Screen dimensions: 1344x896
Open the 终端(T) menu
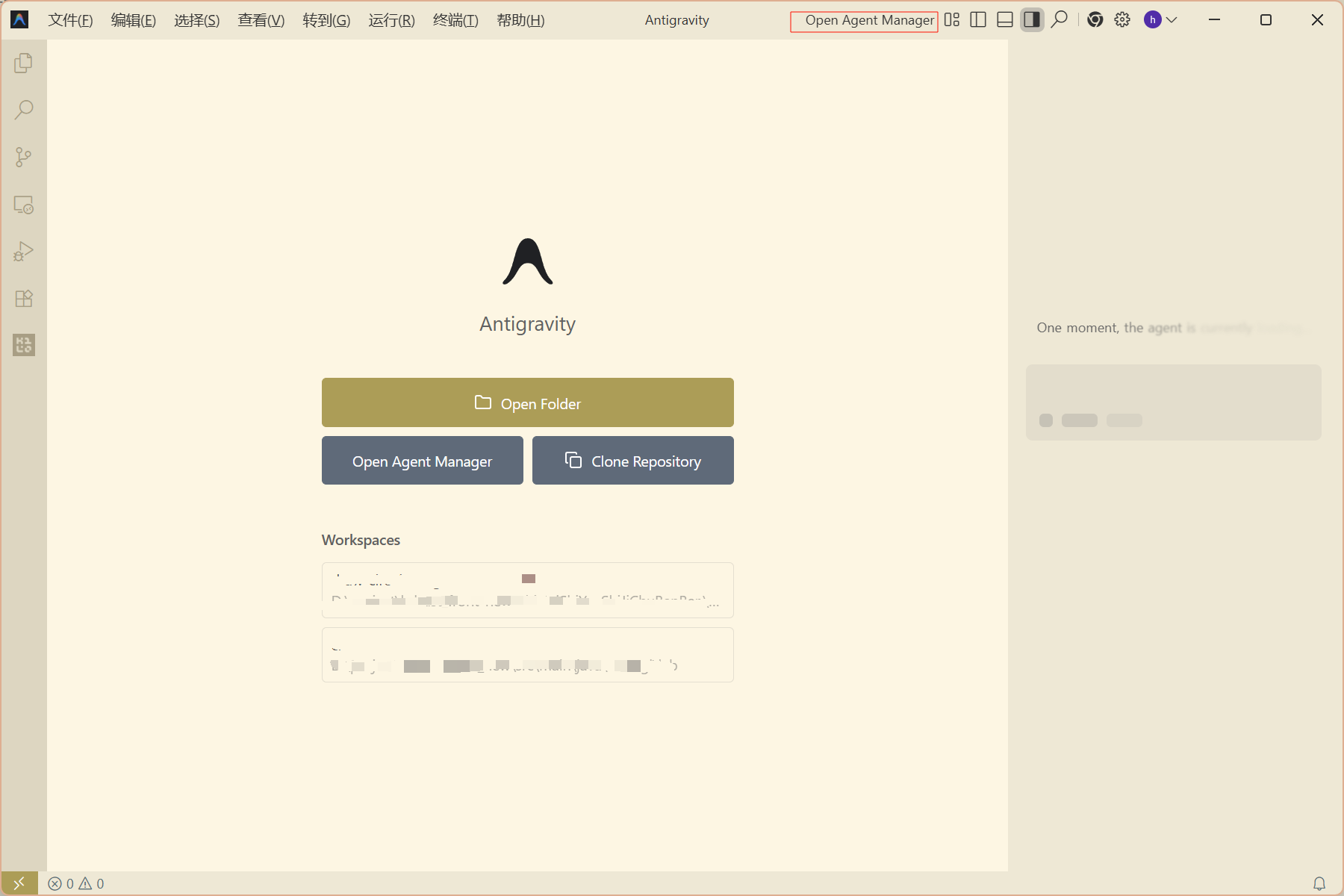coord(455,20)
